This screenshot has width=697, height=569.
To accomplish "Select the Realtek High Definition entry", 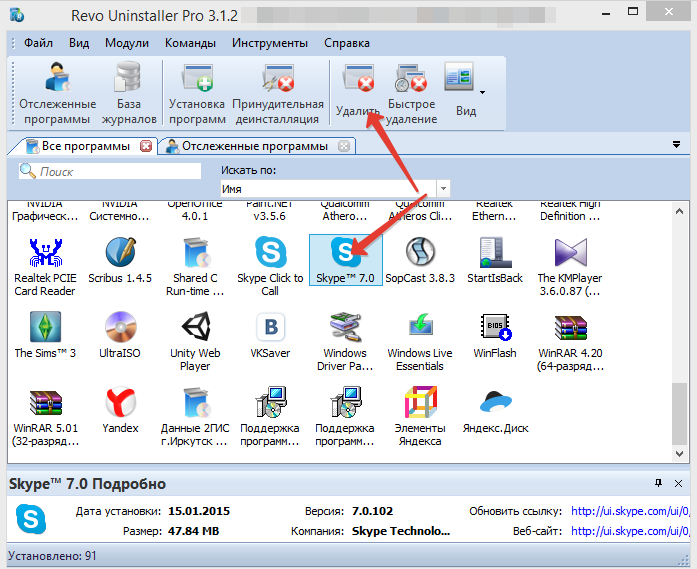I will coord(570,212).
